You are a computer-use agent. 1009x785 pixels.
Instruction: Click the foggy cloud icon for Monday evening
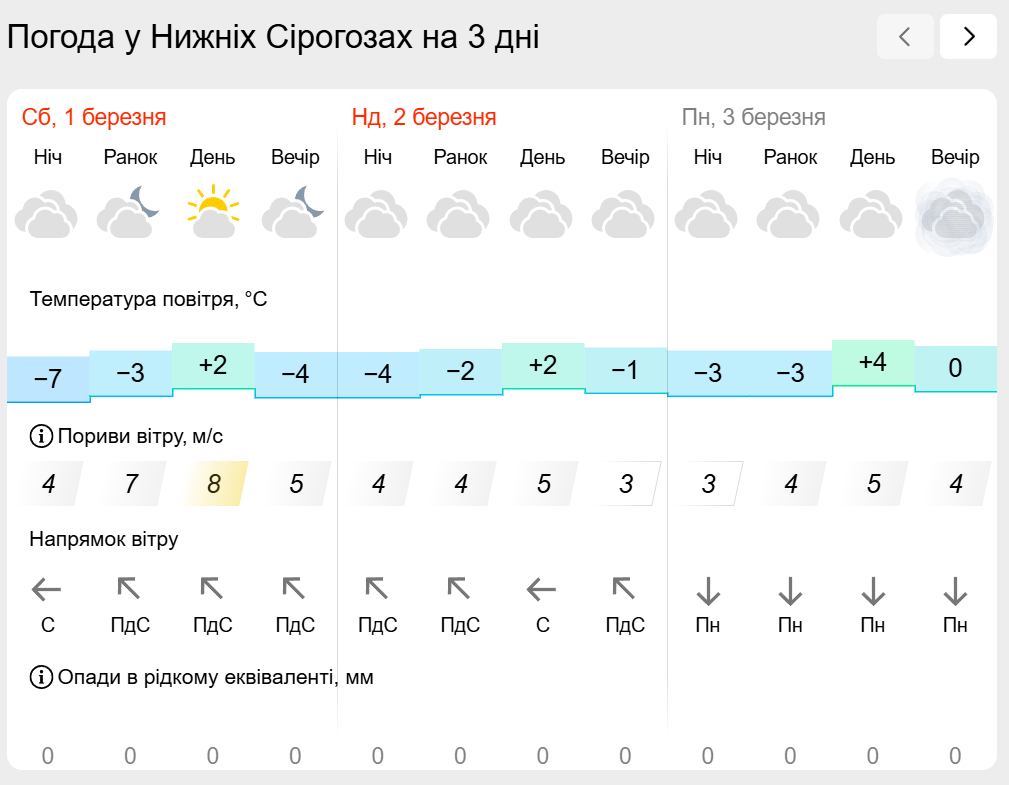coord(954,216)
